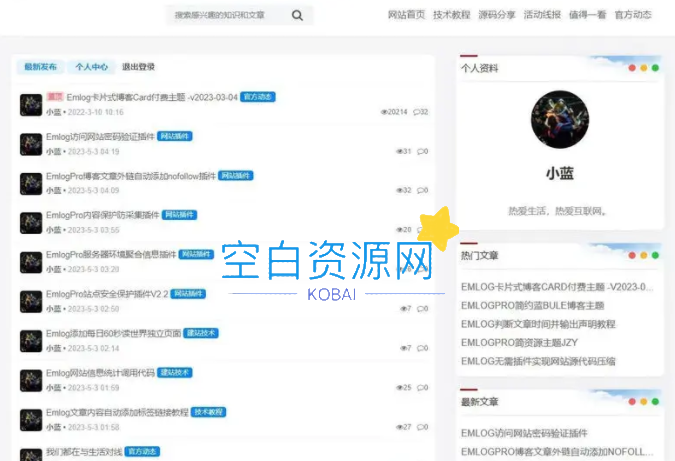Click the comment icon on 60秒读世界 row
The height and width of the screenshot is (461, 675).
[420, 348]
